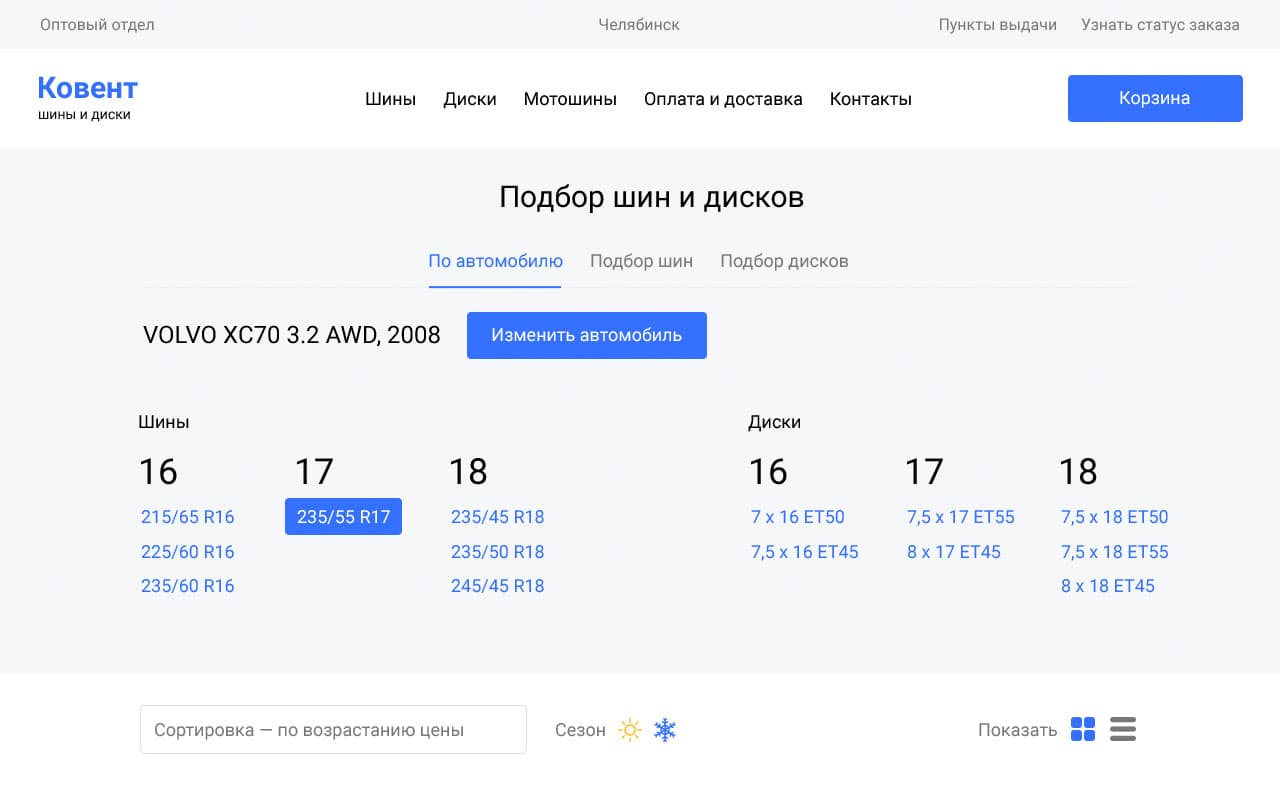The height and width of the screenshot is (800, 1280).
Task: Go to Оплата и доставка page
Action: [x=723, y=99]
